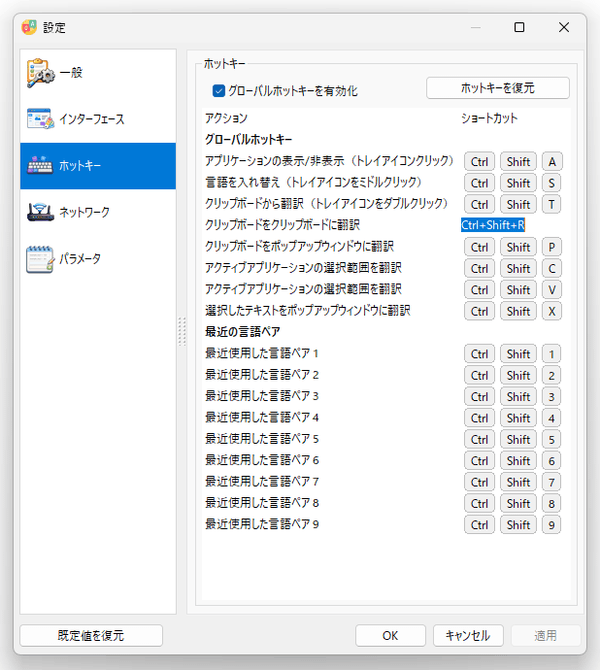
Task: Click the ホットキー keyboard icon
Action: [x=40, y=165]
